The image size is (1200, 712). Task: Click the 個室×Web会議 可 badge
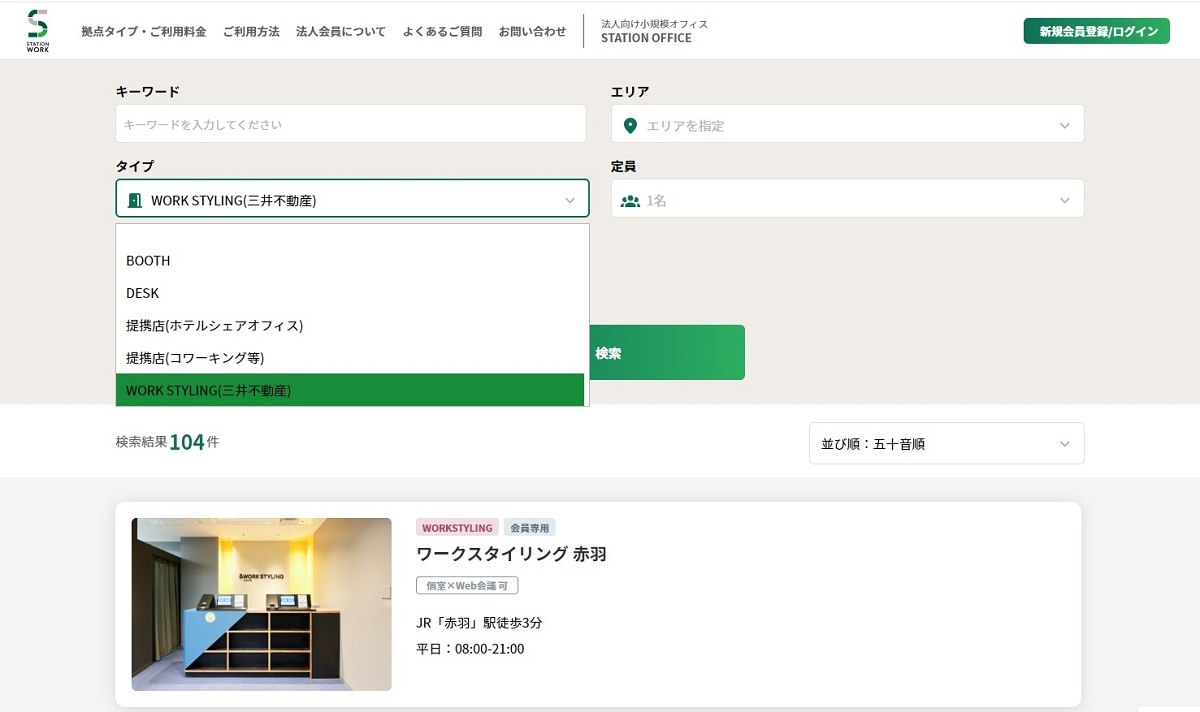point(466,585)
